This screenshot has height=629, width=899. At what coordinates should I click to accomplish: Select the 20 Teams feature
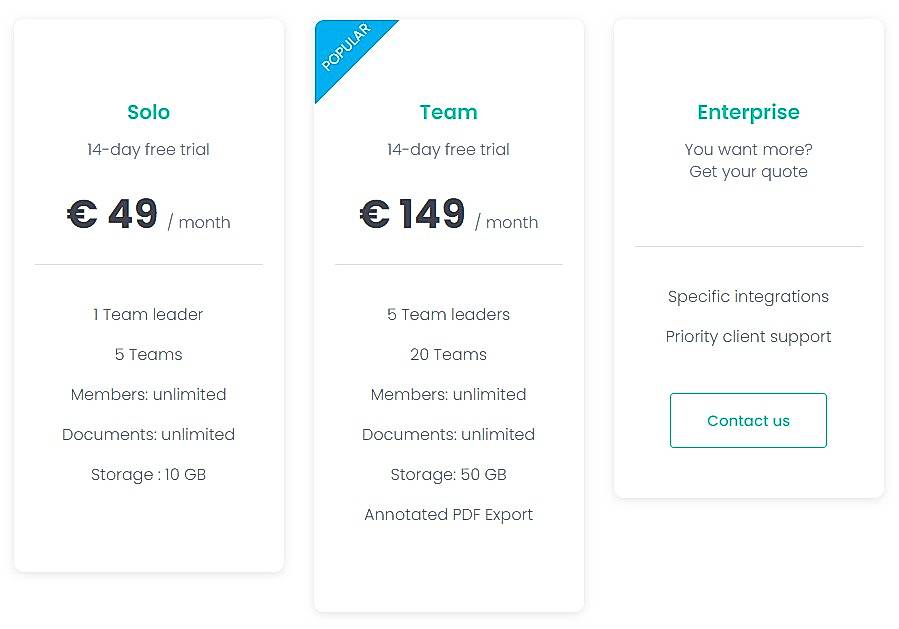[x=448, y=354]
